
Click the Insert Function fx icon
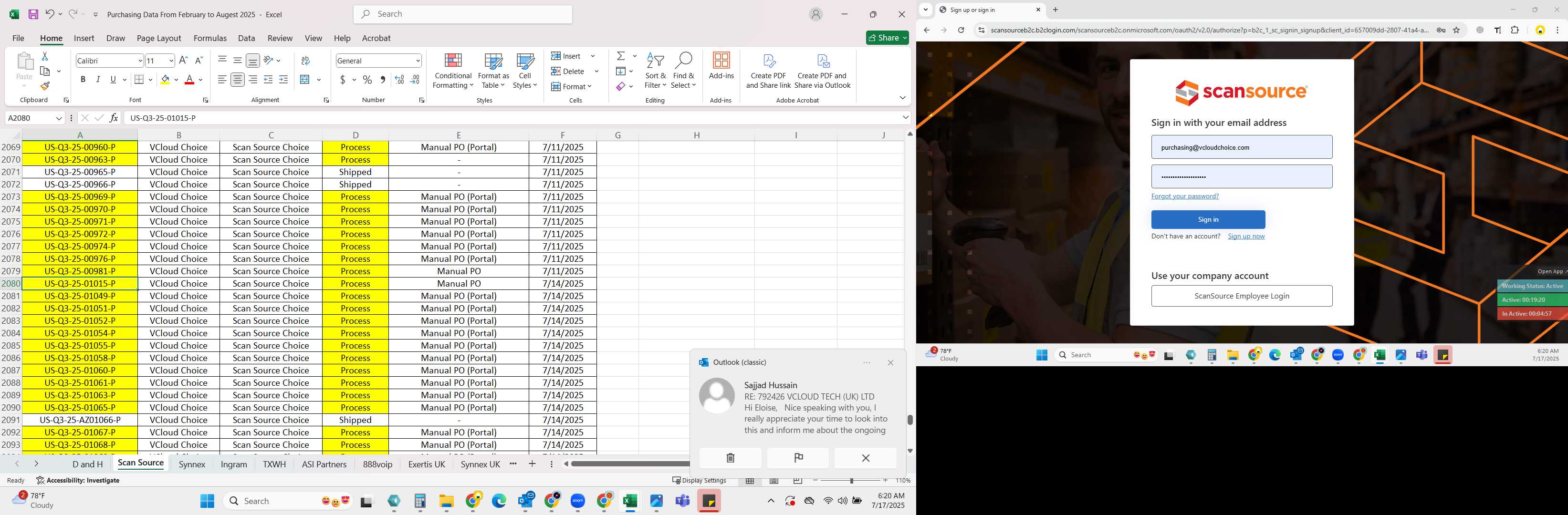point(113,118)
